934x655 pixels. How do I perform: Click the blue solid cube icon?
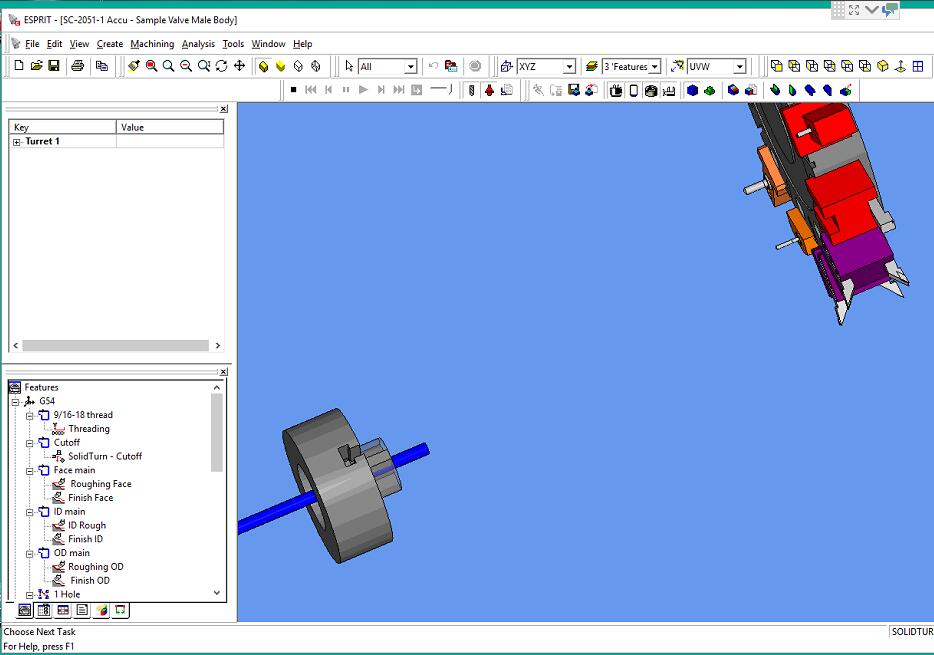[692, 91]
